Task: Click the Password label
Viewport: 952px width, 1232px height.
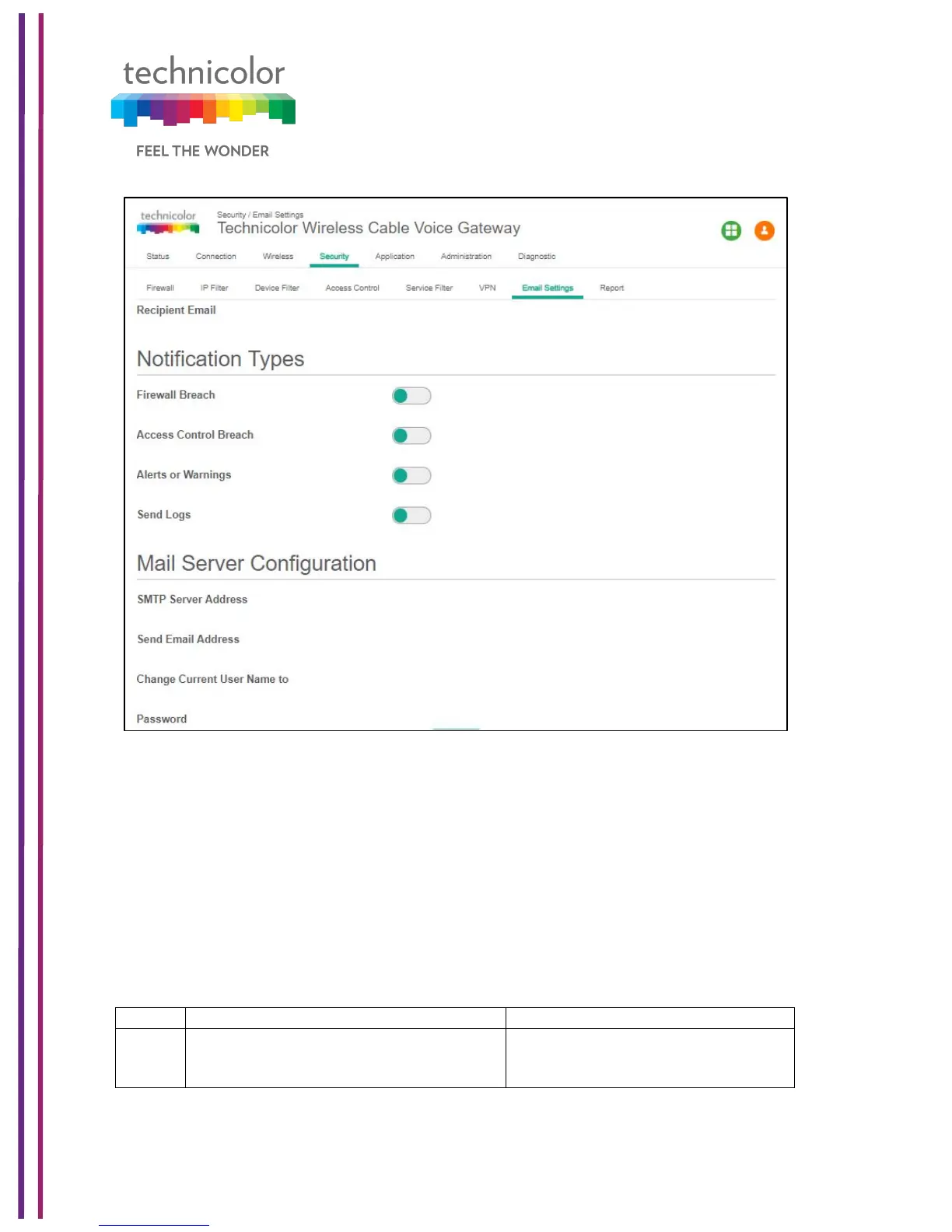Action: (162, 719)
